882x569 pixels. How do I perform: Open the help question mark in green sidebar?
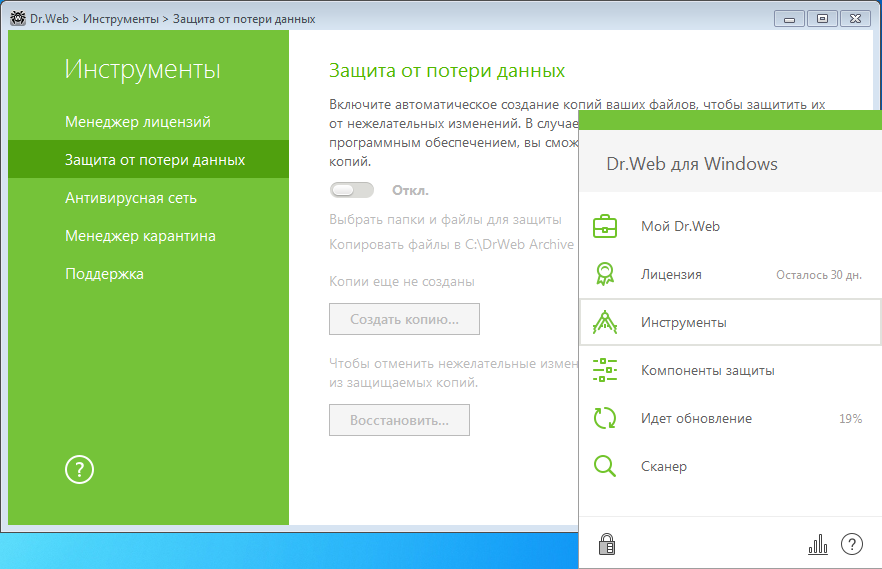pyautogui.click(x=79, y=469)
